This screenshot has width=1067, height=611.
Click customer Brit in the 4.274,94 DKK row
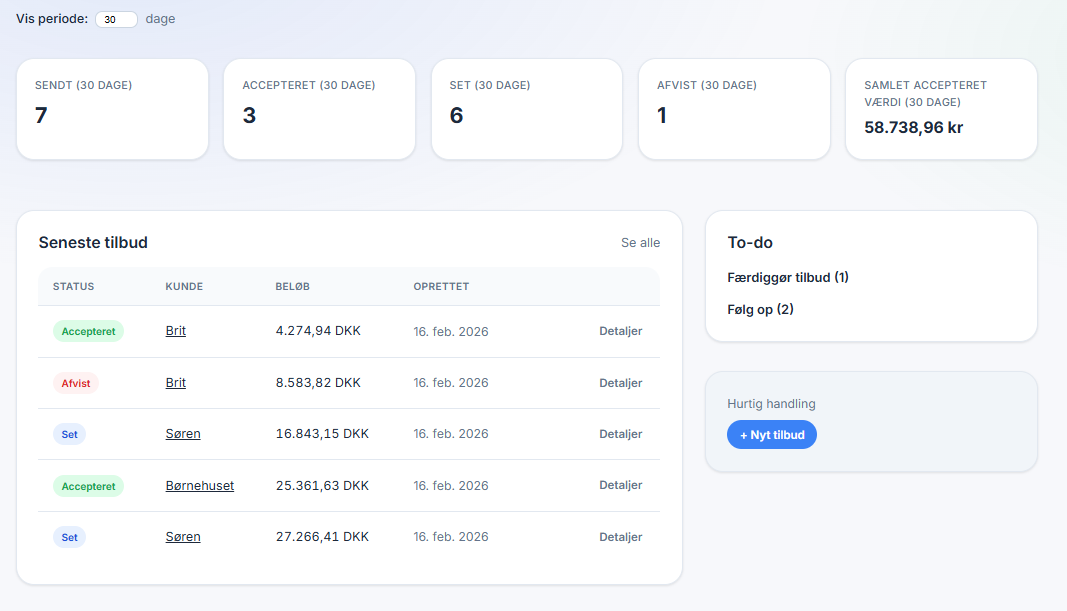click(176, 331)
